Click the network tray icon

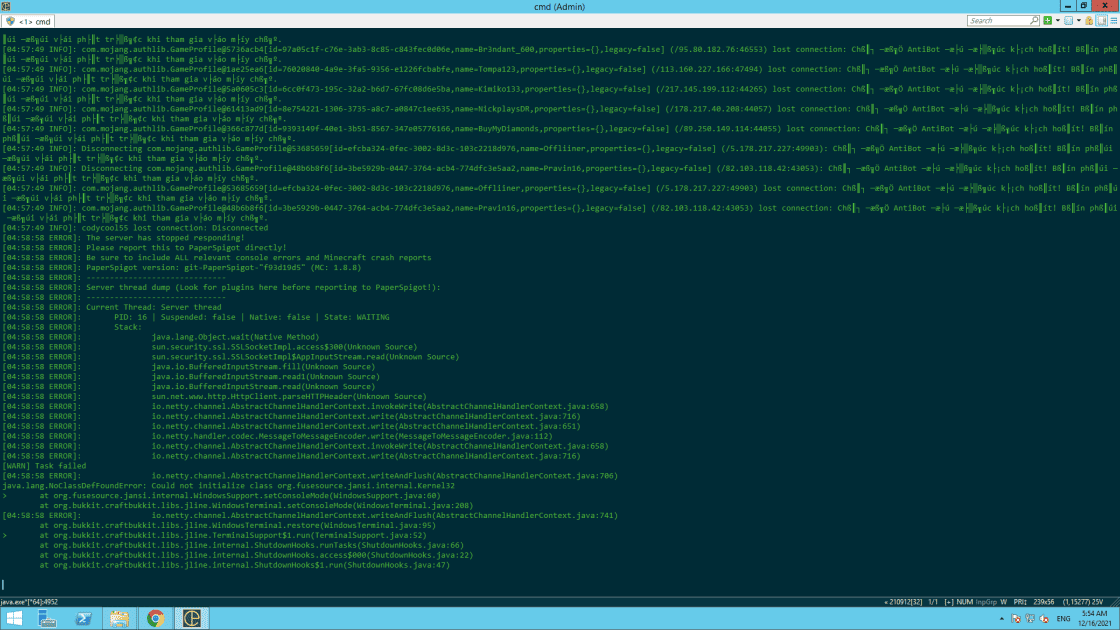click(1030, 619)
